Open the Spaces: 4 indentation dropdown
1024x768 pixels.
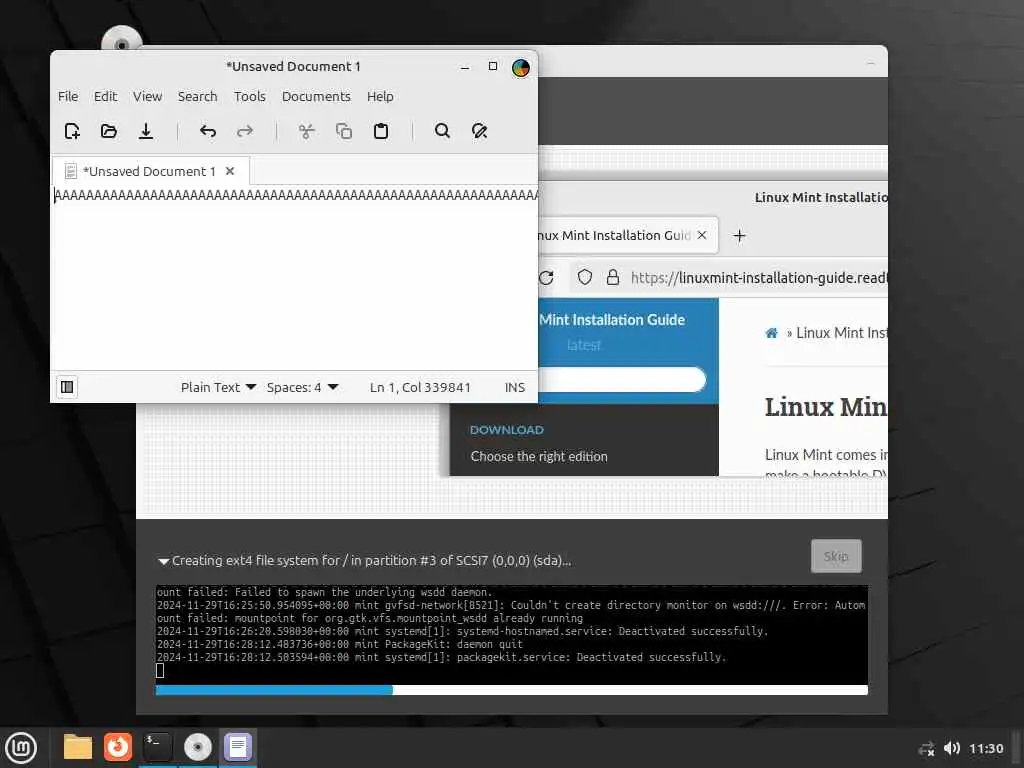coord(302,387)
